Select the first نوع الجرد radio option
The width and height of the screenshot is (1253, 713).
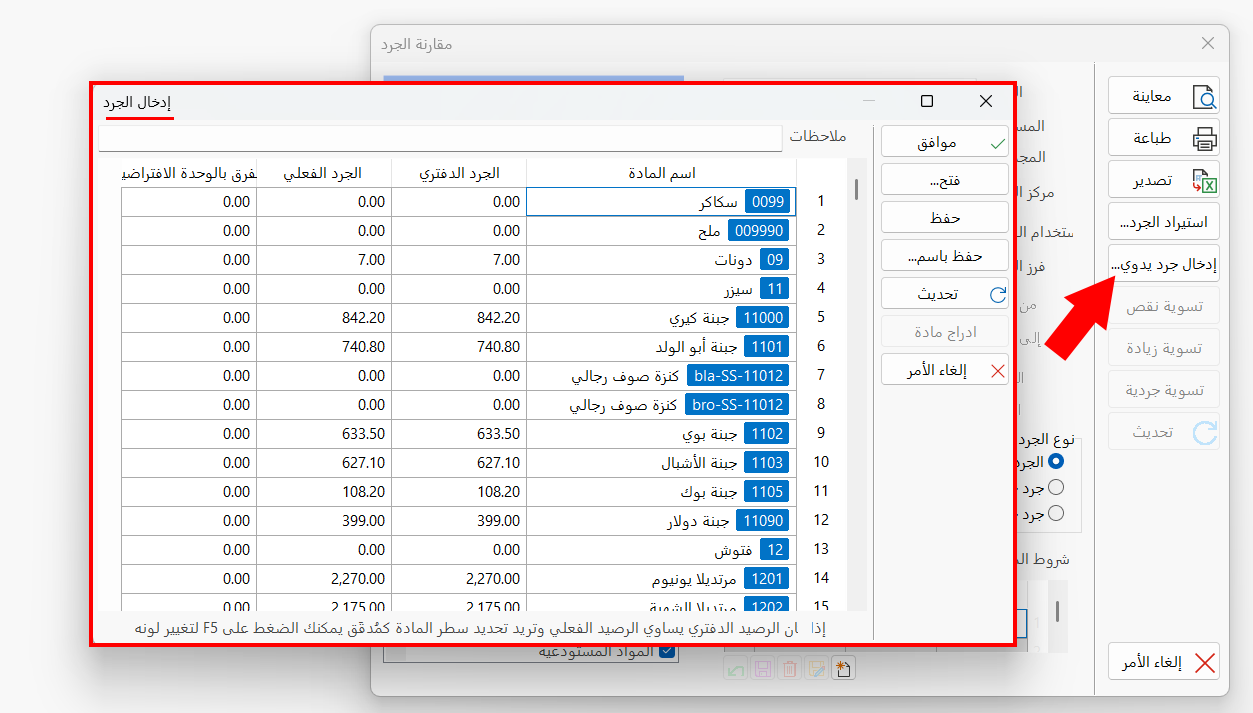1055,462
